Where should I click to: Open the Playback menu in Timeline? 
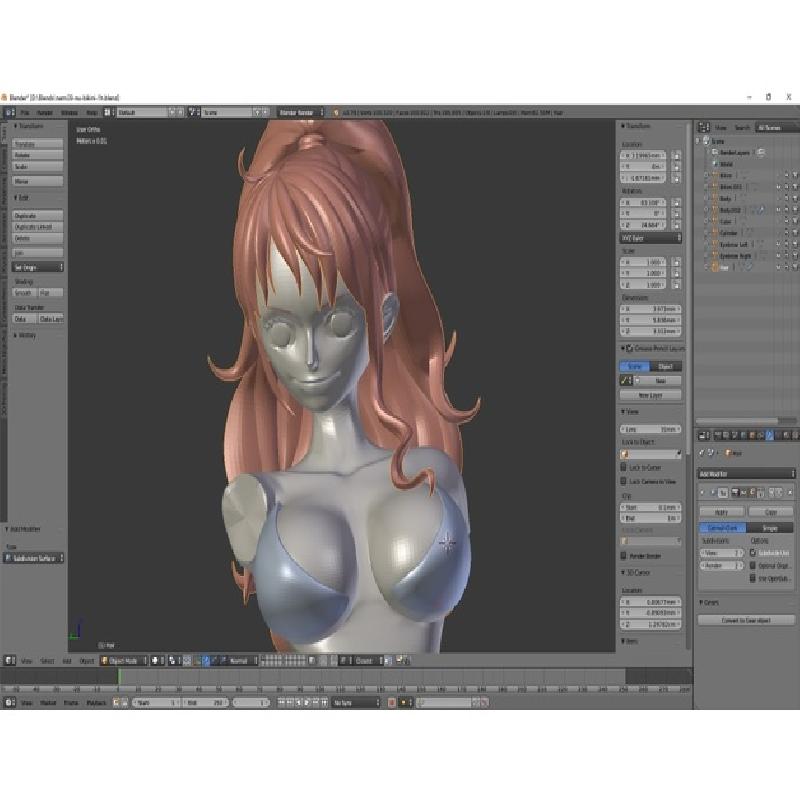96,703
